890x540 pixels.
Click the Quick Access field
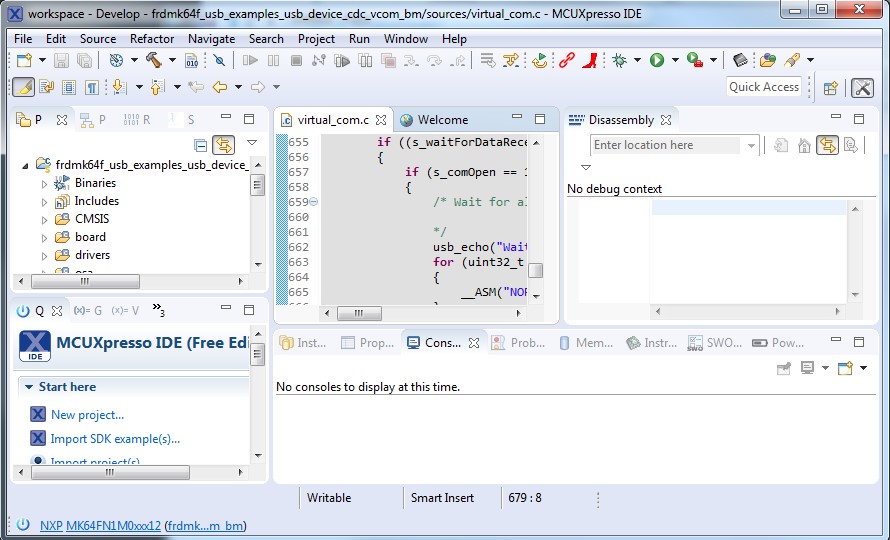(764, 87)
